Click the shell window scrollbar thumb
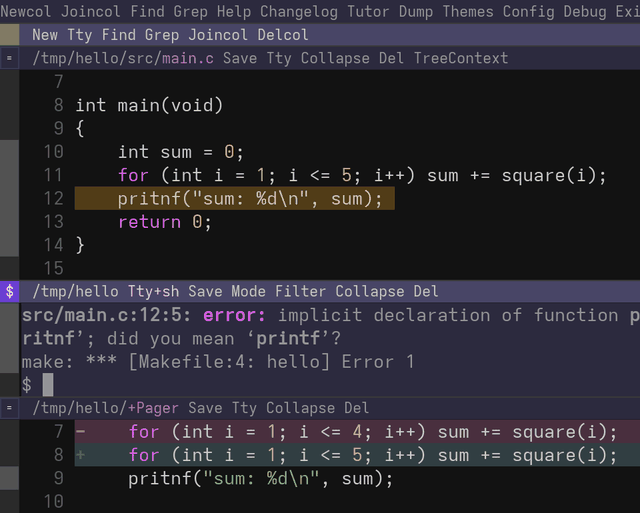Screen dimensions: 640x513 (x=9, y=338)
